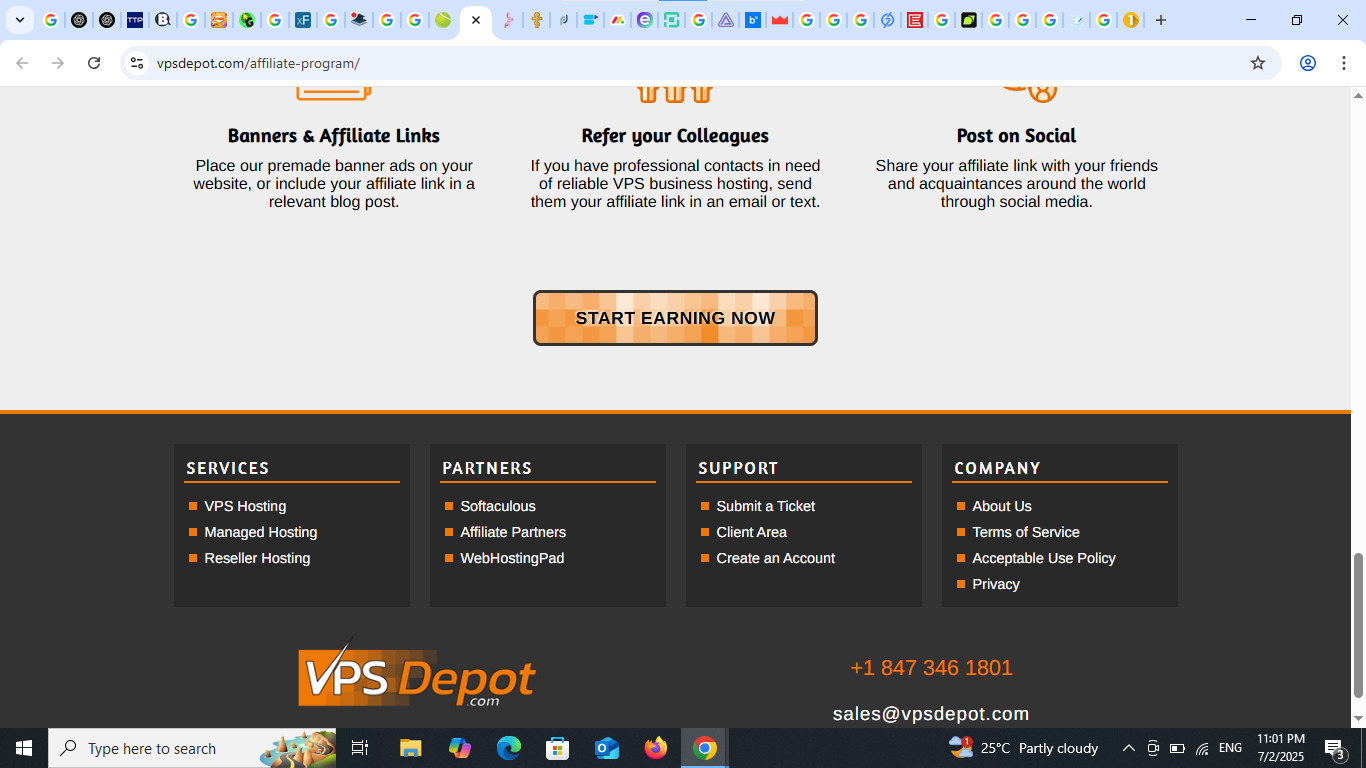Reload the vpsdepot.com page
1366x768 pixels.
click(94, 63)
